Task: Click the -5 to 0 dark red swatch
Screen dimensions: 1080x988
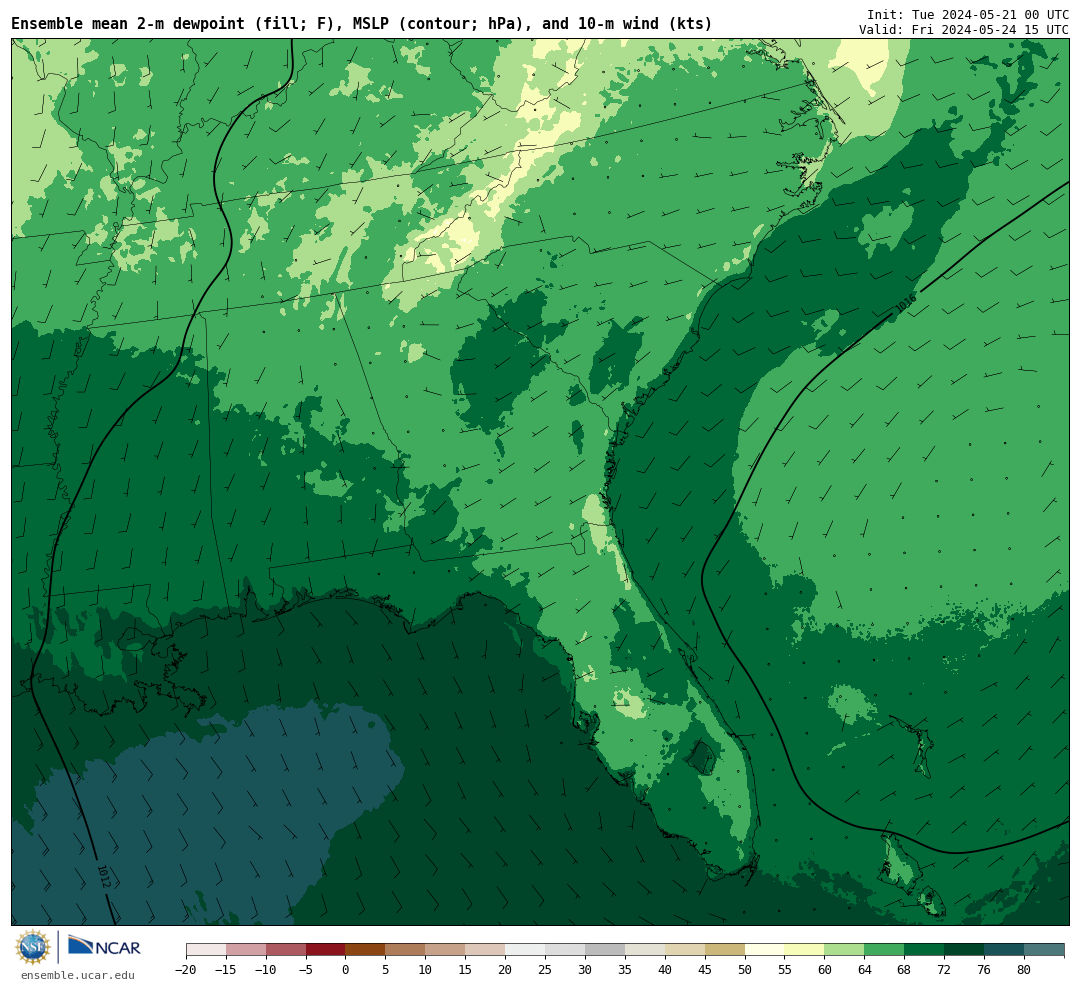Action: pyautogui.click(x=325, y=950)
